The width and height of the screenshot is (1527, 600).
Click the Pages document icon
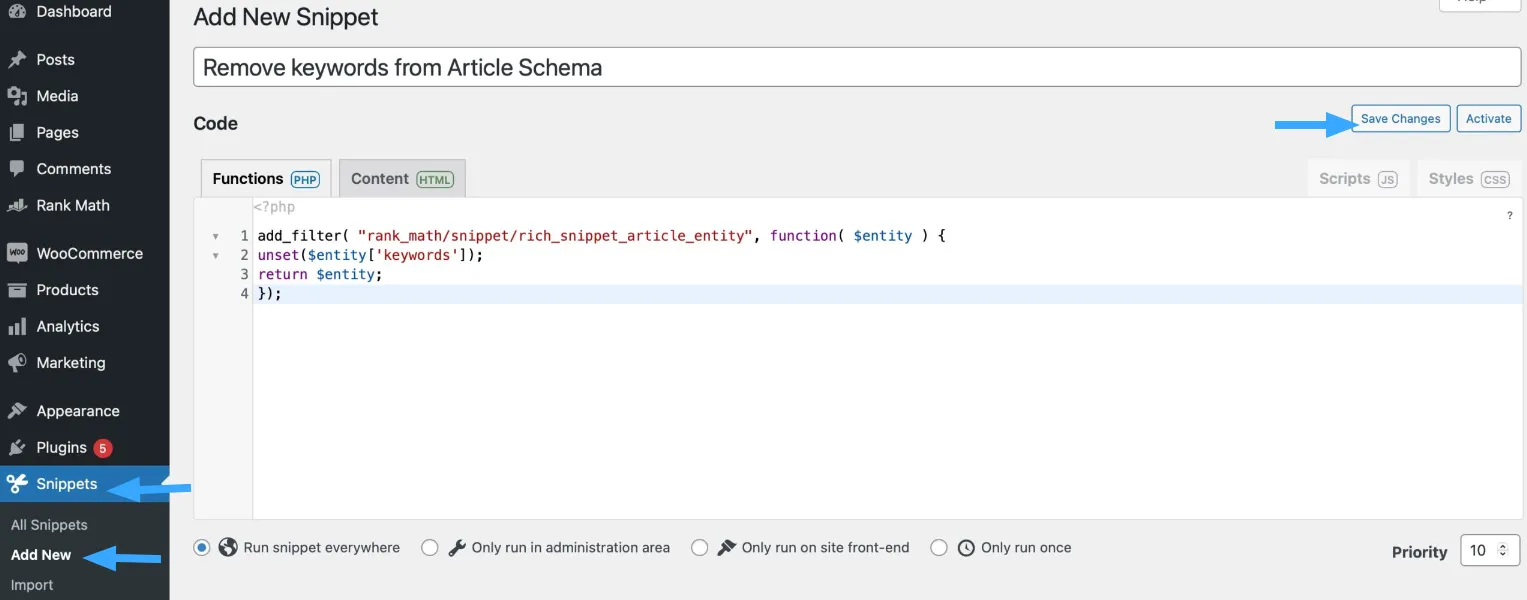pos(17,132)
